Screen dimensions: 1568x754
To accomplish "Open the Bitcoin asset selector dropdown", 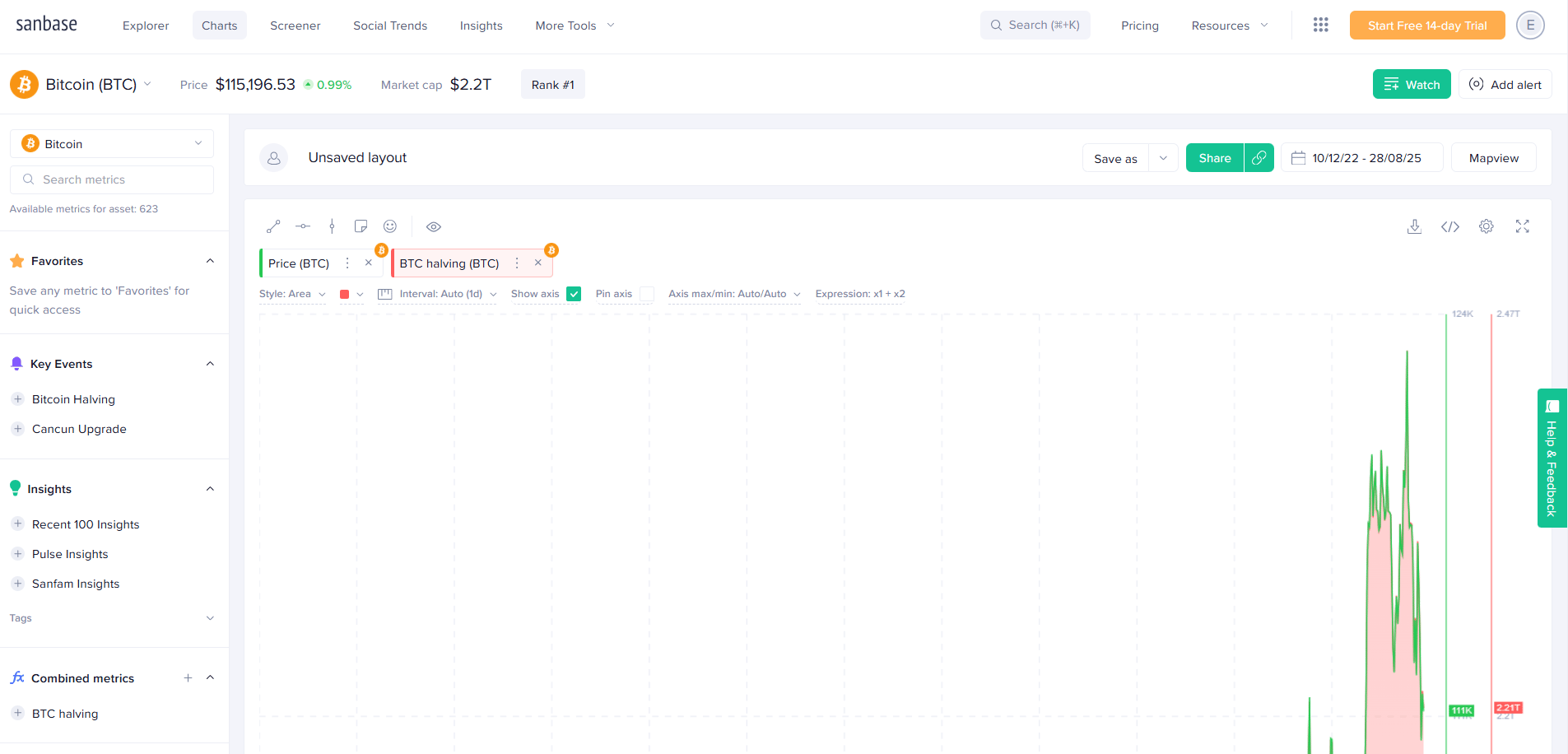I will tap(112, 144).
